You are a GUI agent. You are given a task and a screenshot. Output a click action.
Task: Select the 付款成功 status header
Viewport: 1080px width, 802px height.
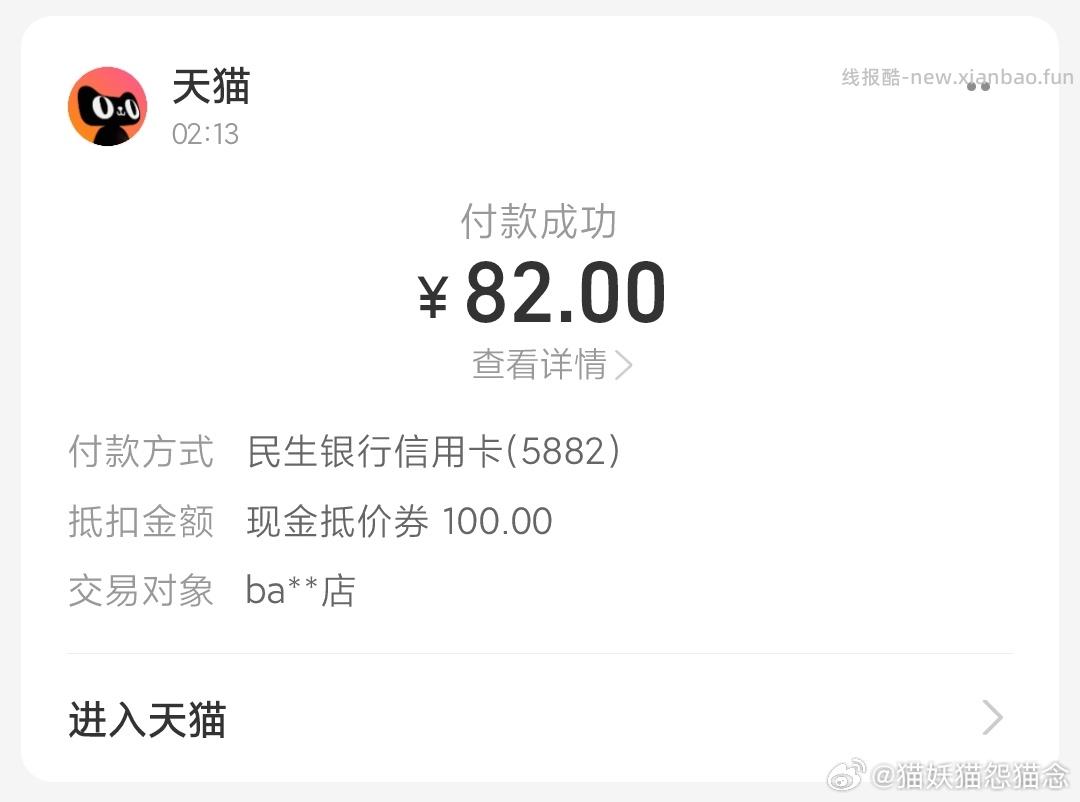click(540, 221)
